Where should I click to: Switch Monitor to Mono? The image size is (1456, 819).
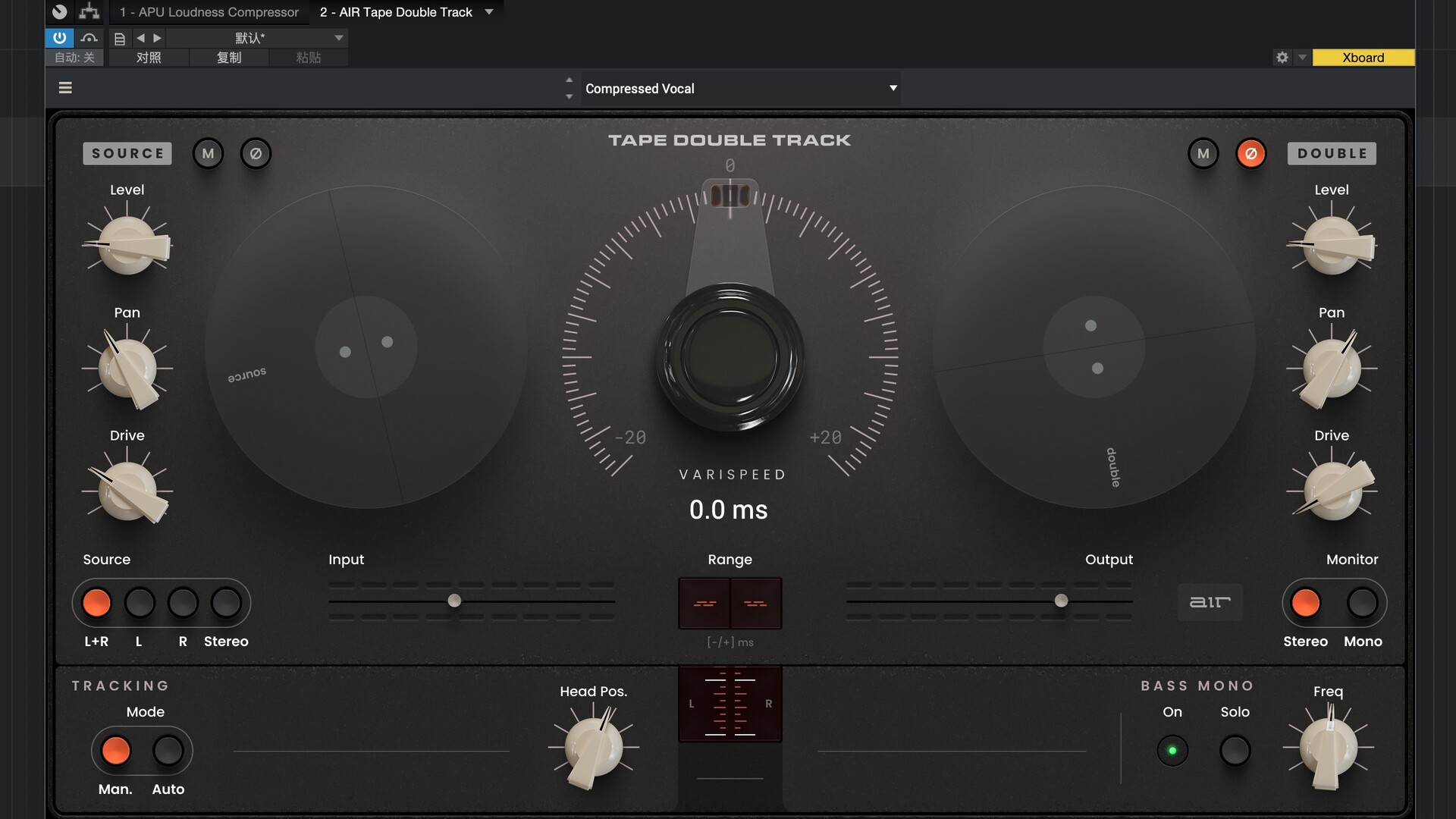click(x=1362, y=603)
